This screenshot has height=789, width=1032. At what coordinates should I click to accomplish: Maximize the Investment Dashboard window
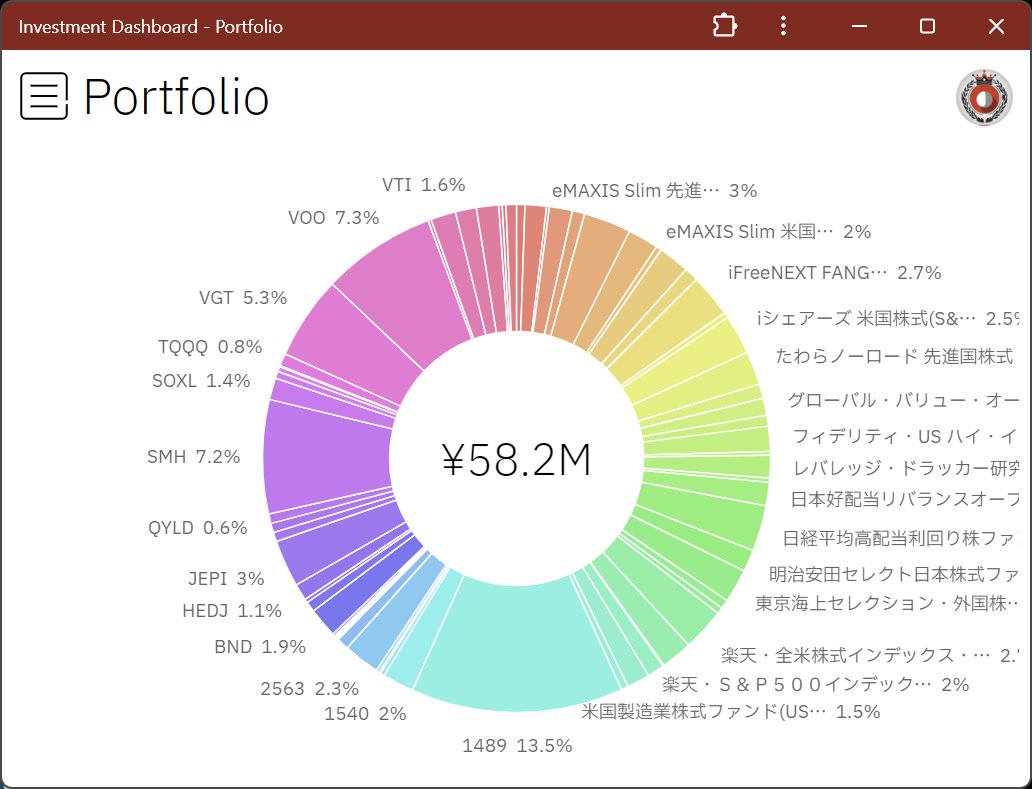click(x=927, y=26)
